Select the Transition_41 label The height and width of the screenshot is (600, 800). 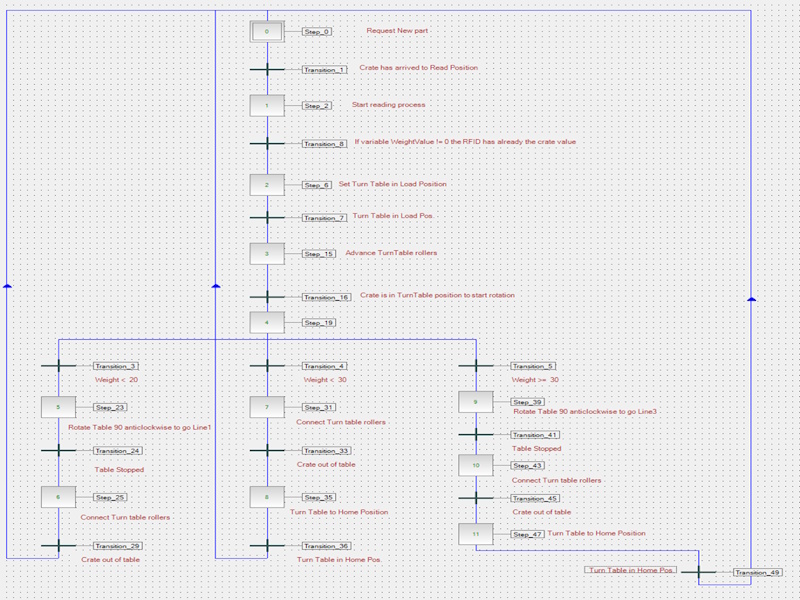[x=535, y=435]
